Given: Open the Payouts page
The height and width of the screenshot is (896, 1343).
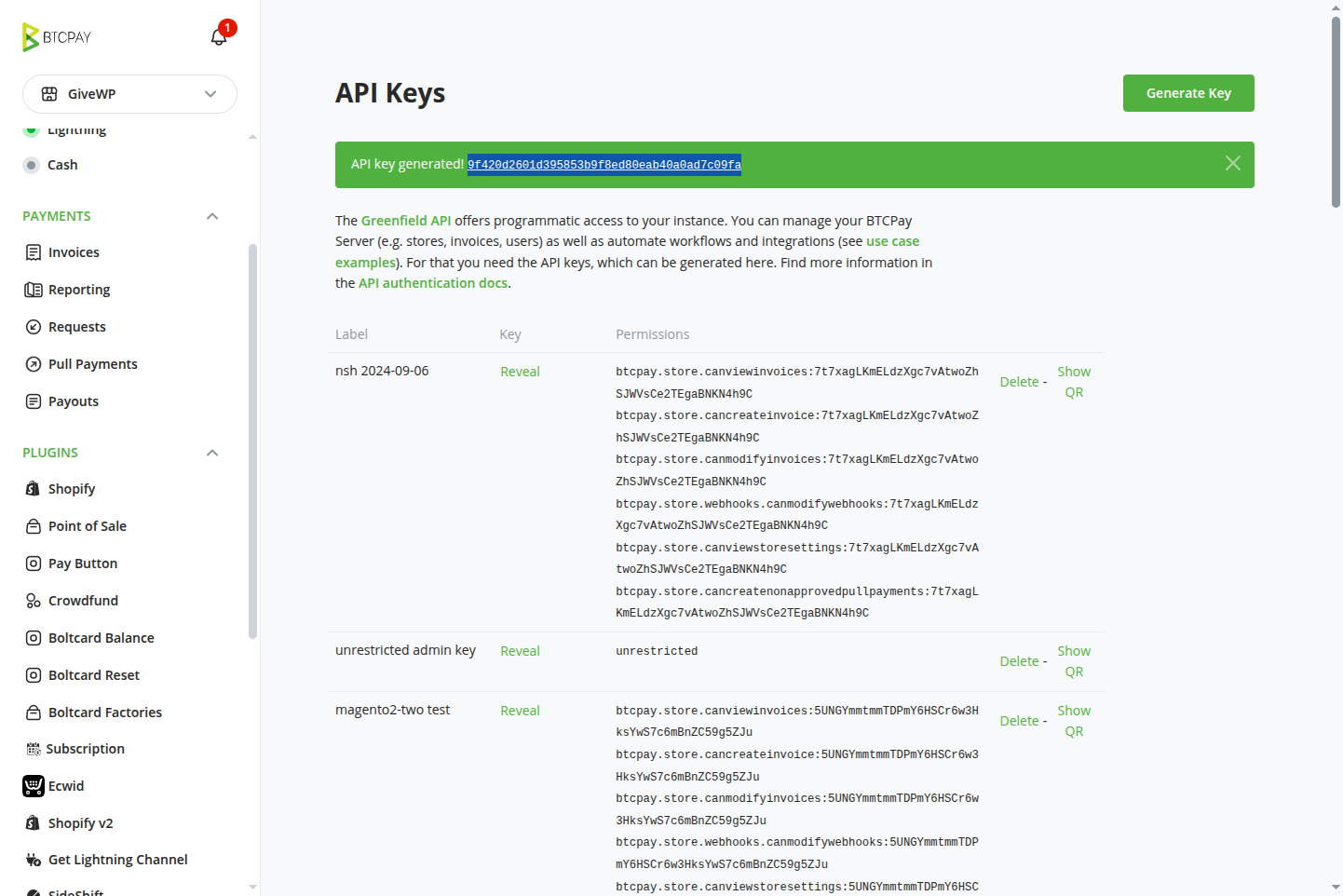Looking at the screenshot, I should pos(73,400).
